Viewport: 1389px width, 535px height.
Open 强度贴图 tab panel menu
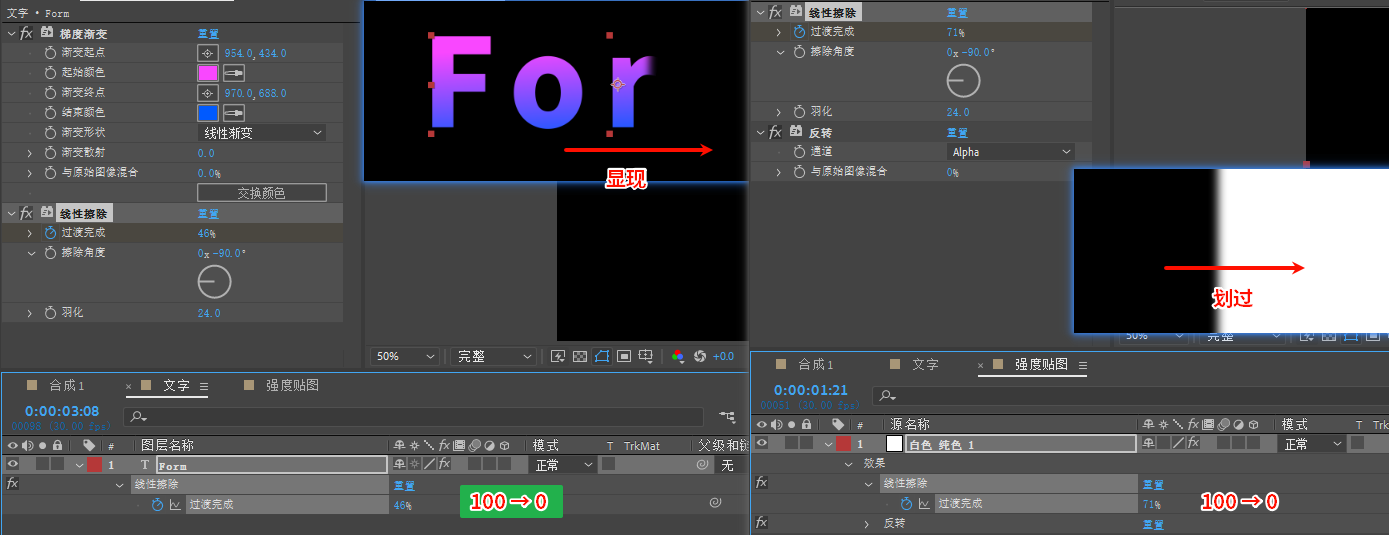pos(1082,366)
